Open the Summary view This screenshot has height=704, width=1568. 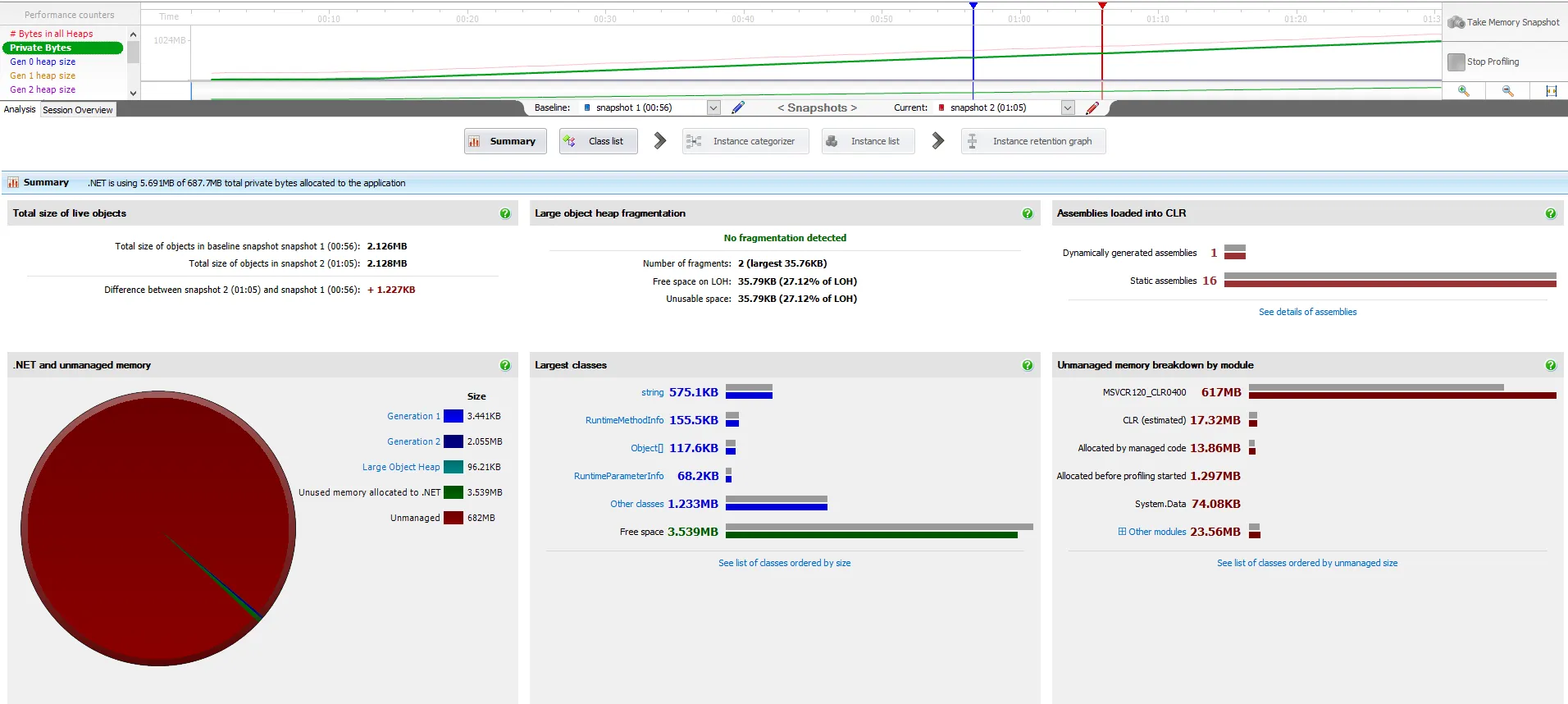(x=504, y=141)
